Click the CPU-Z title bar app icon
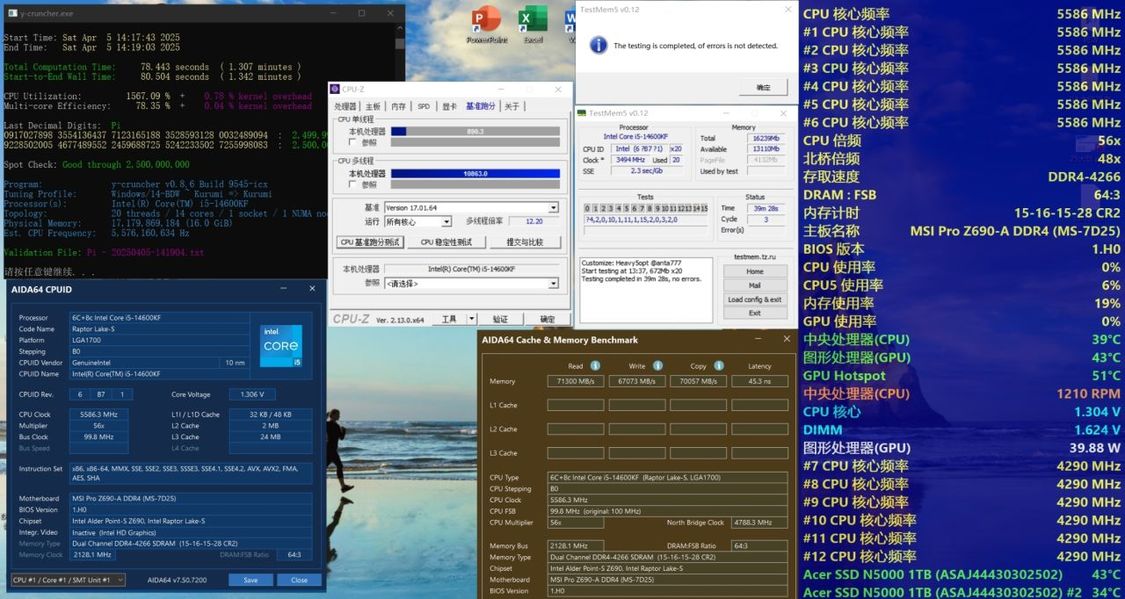 tap(334, 89)
